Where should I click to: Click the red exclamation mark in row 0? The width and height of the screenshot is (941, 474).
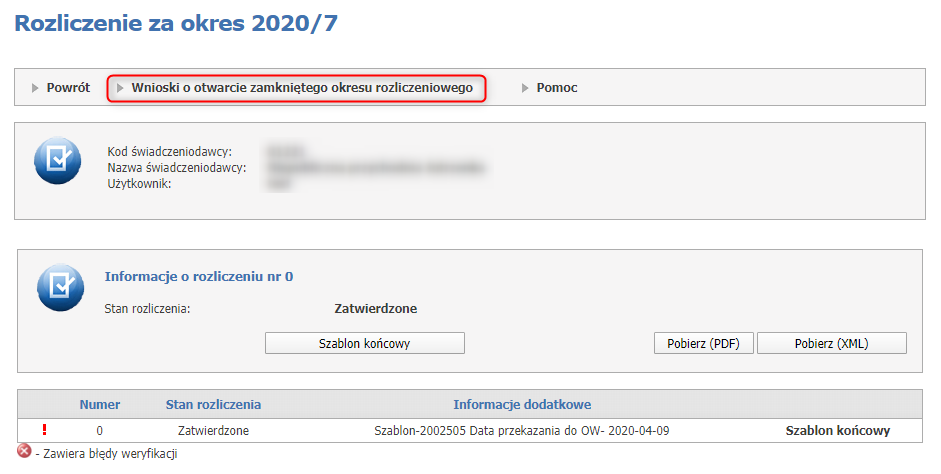point(44,431)
